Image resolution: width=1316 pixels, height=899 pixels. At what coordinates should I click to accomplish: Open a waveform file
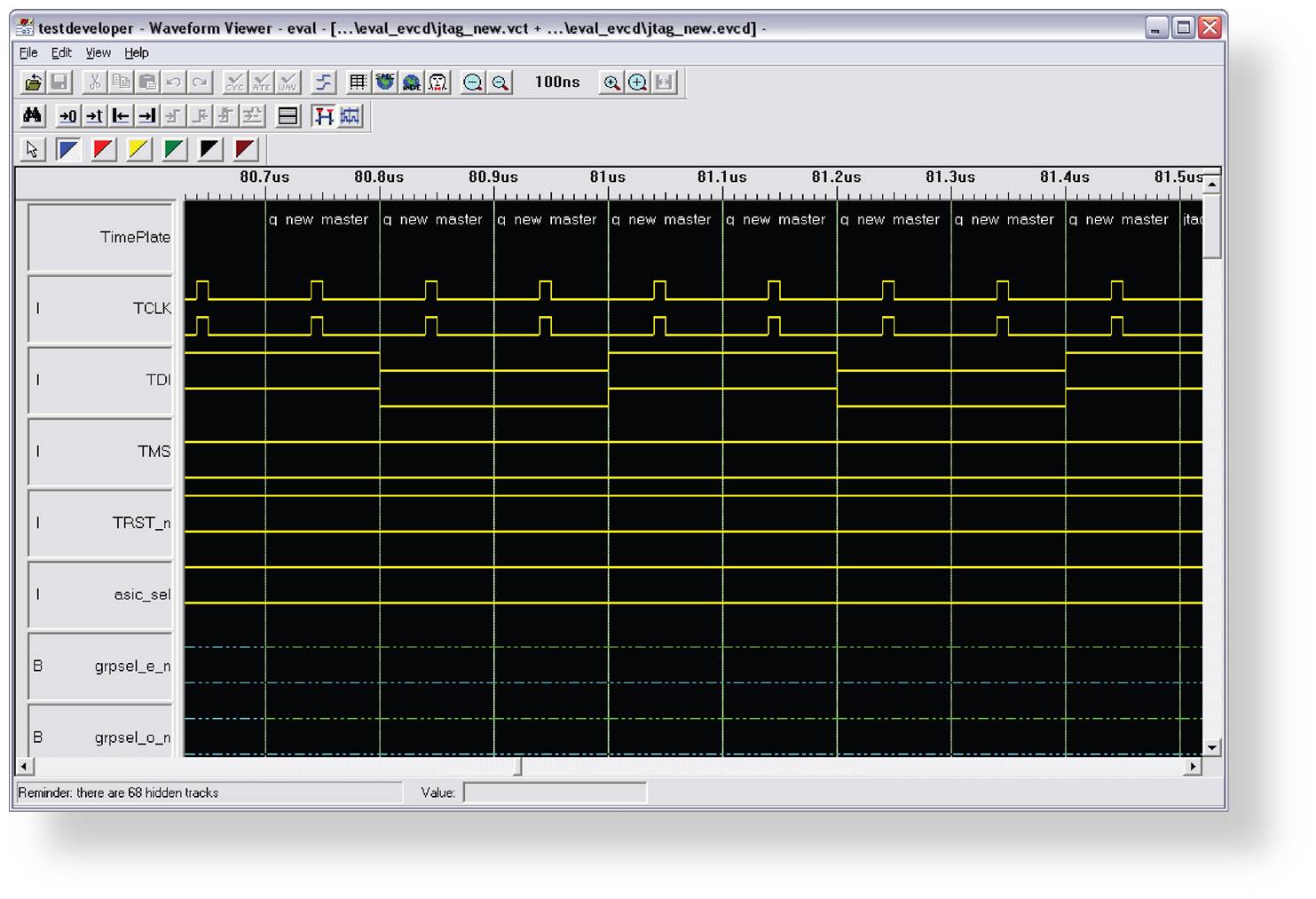tap(32, 82)
